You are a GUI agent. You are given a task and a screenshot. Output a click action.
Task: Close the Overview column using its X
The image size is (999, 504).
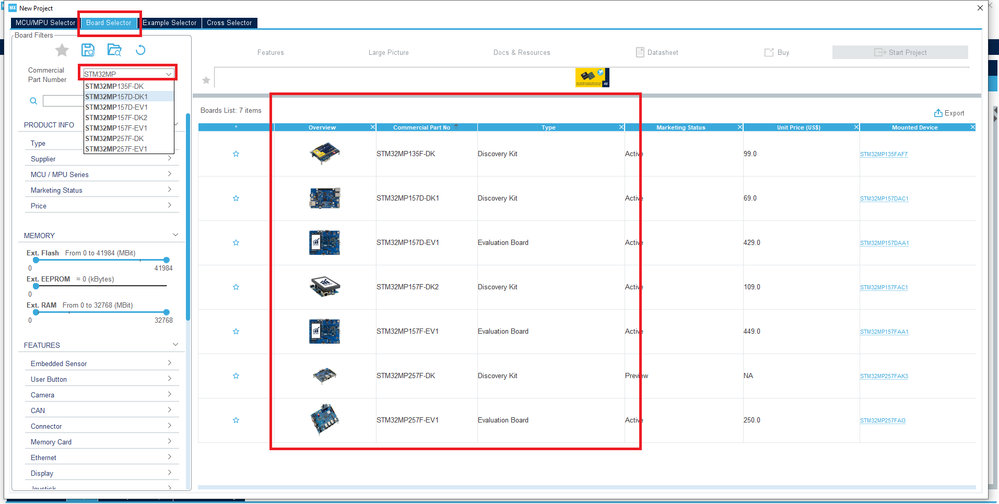373,127
